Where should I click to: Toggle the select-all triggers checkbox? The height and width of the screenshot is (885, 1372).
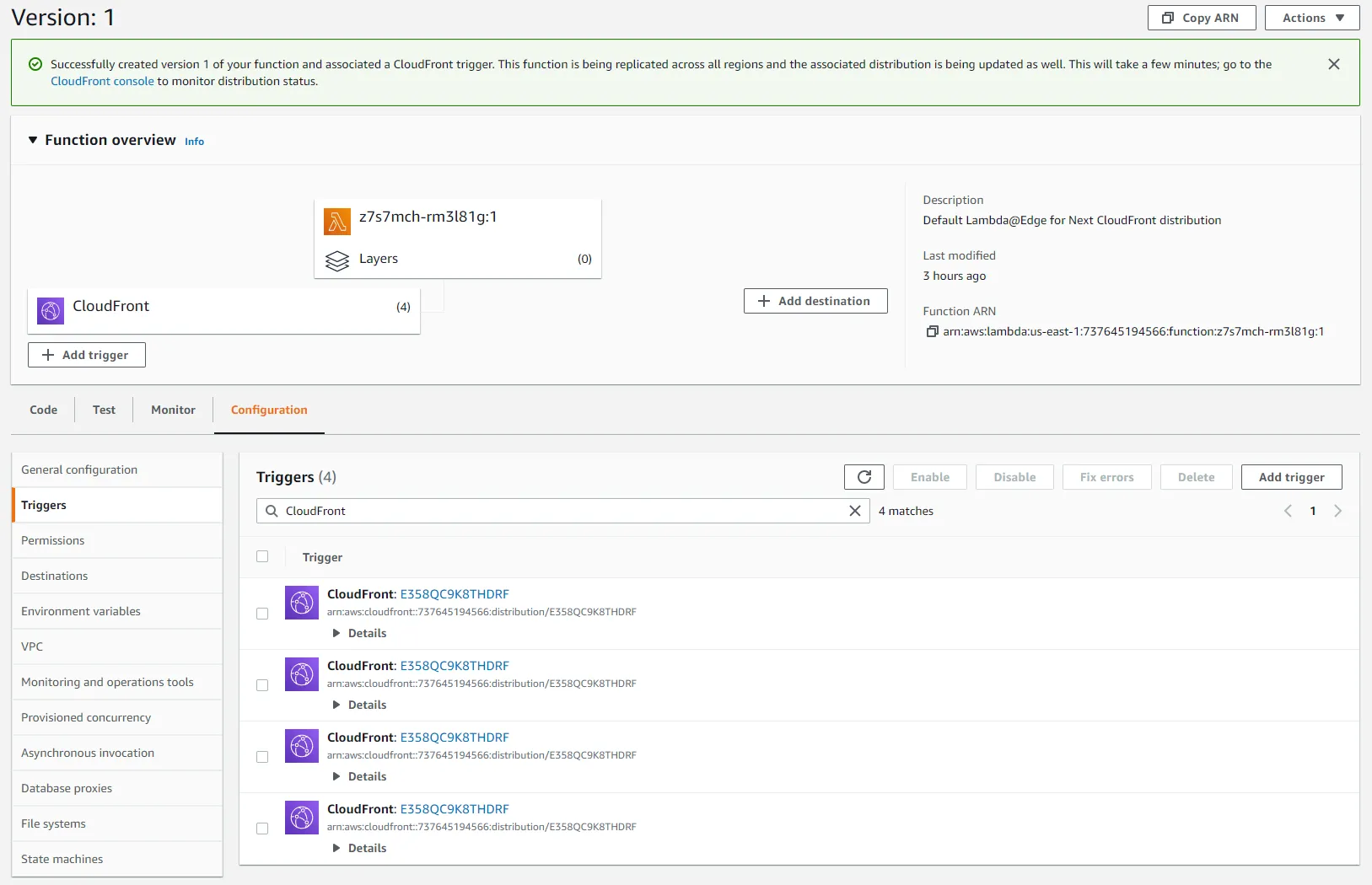[262, 556]
